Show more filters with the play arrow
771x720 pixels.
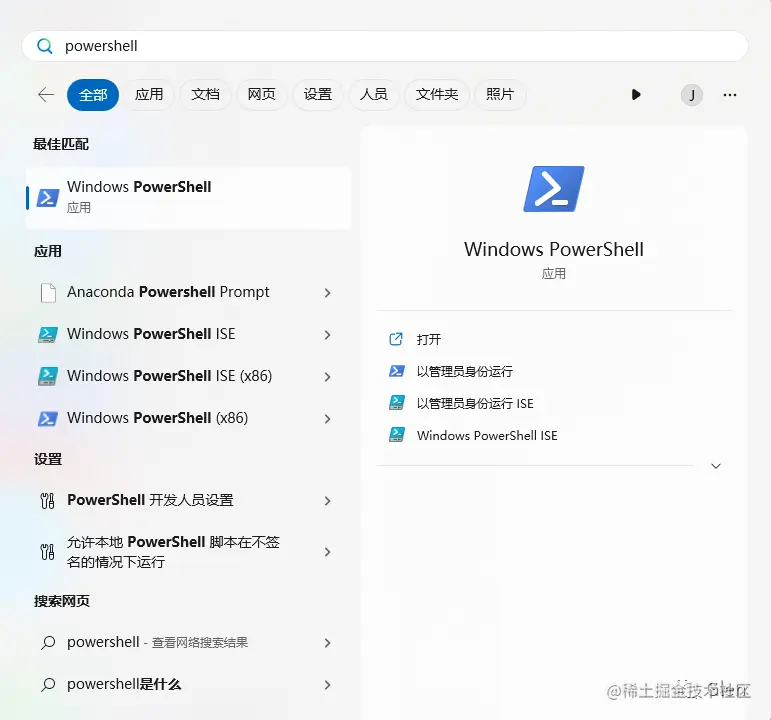(636, 94)
